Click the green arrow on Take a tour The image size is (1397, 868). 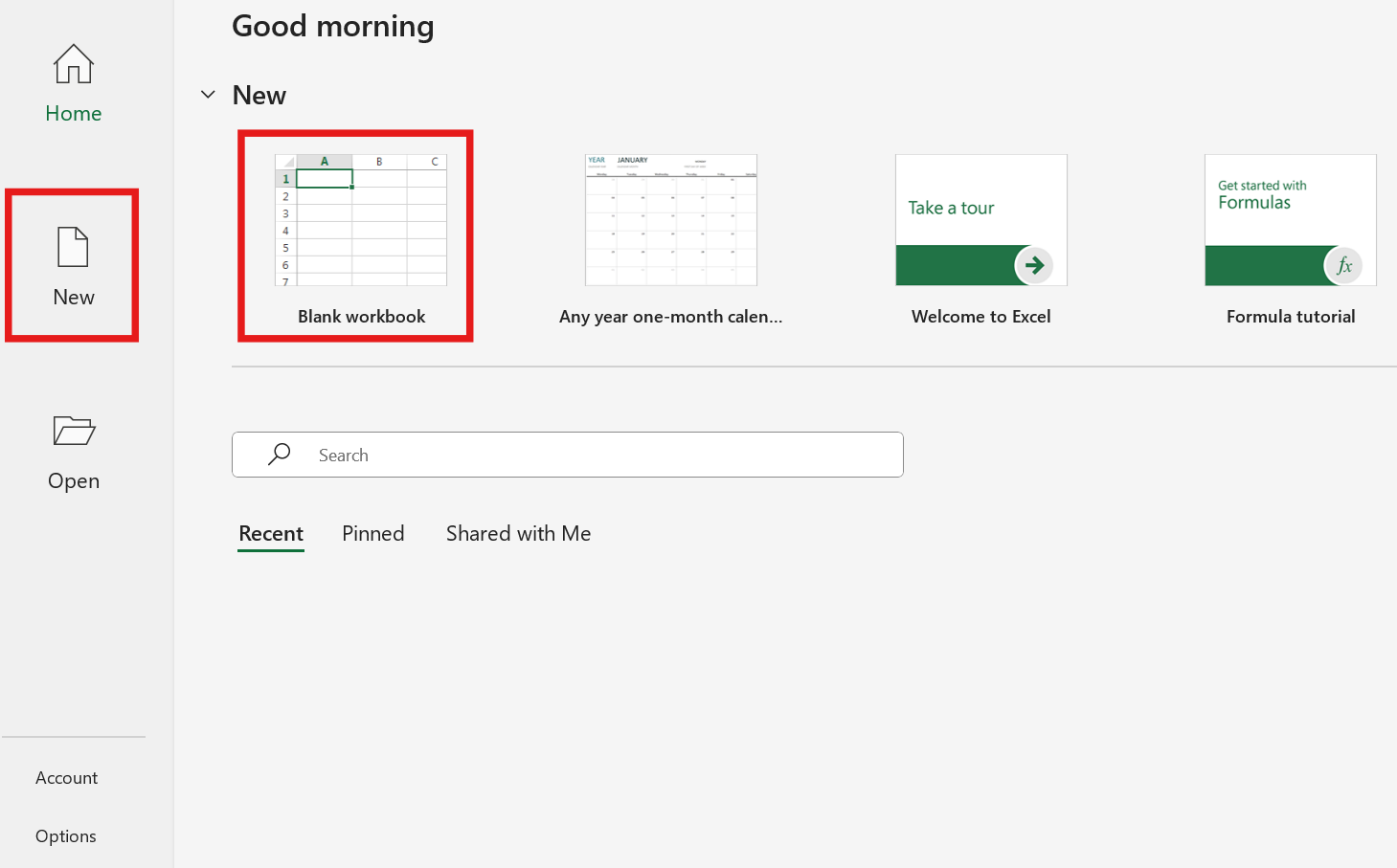point(1034,265)
